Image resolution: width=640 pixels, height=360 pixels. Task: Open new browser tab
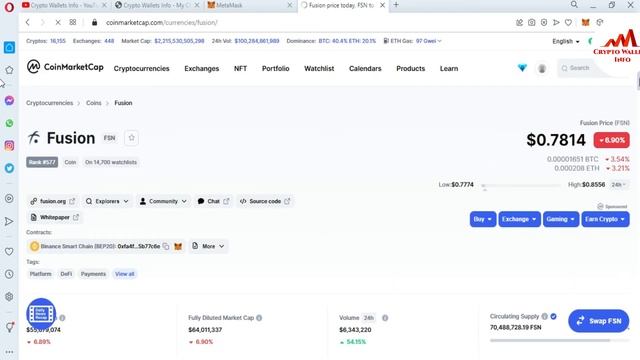click(396, 5)
